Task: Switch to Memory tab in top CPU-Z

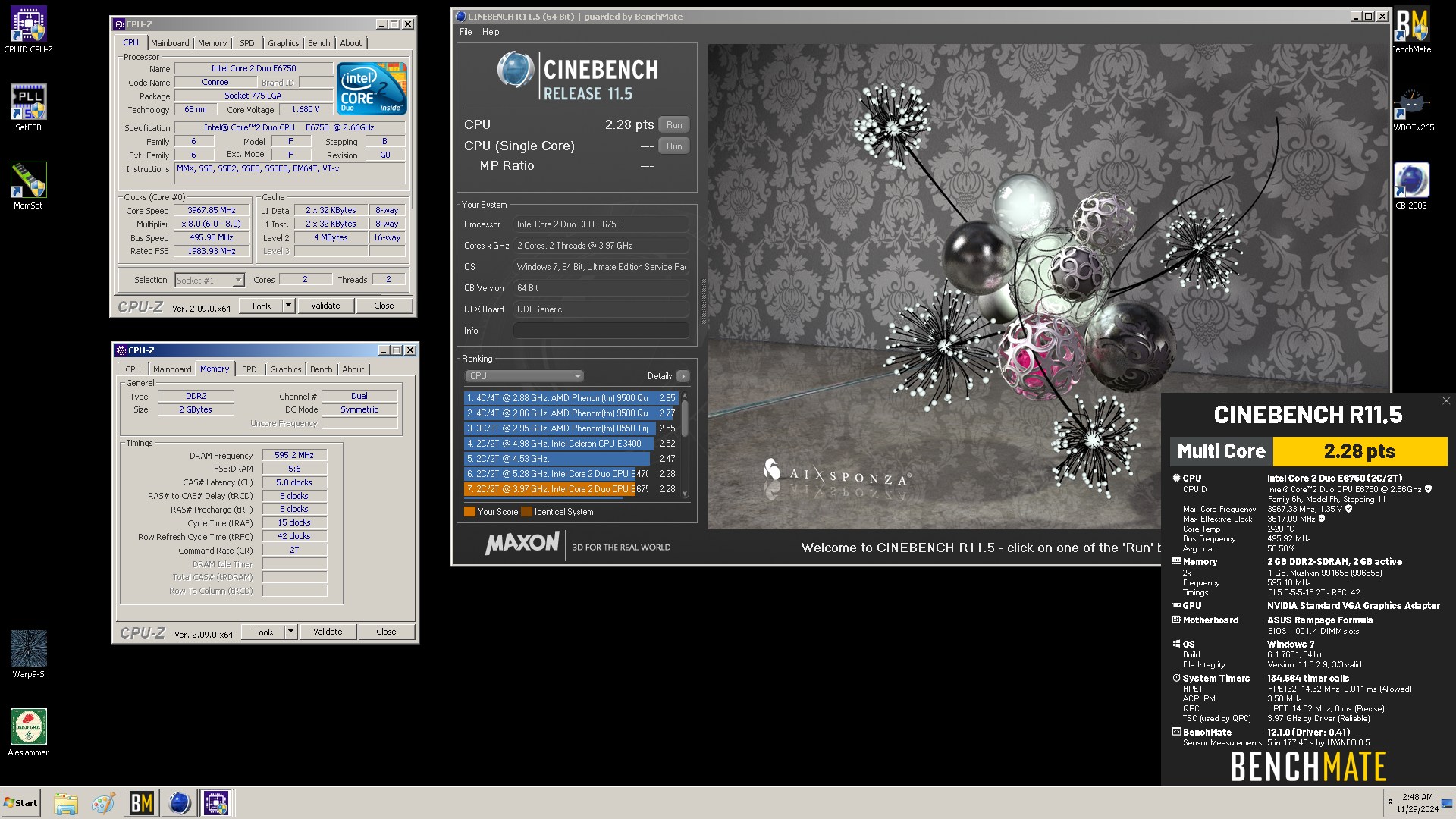Action: pos(212,43)
